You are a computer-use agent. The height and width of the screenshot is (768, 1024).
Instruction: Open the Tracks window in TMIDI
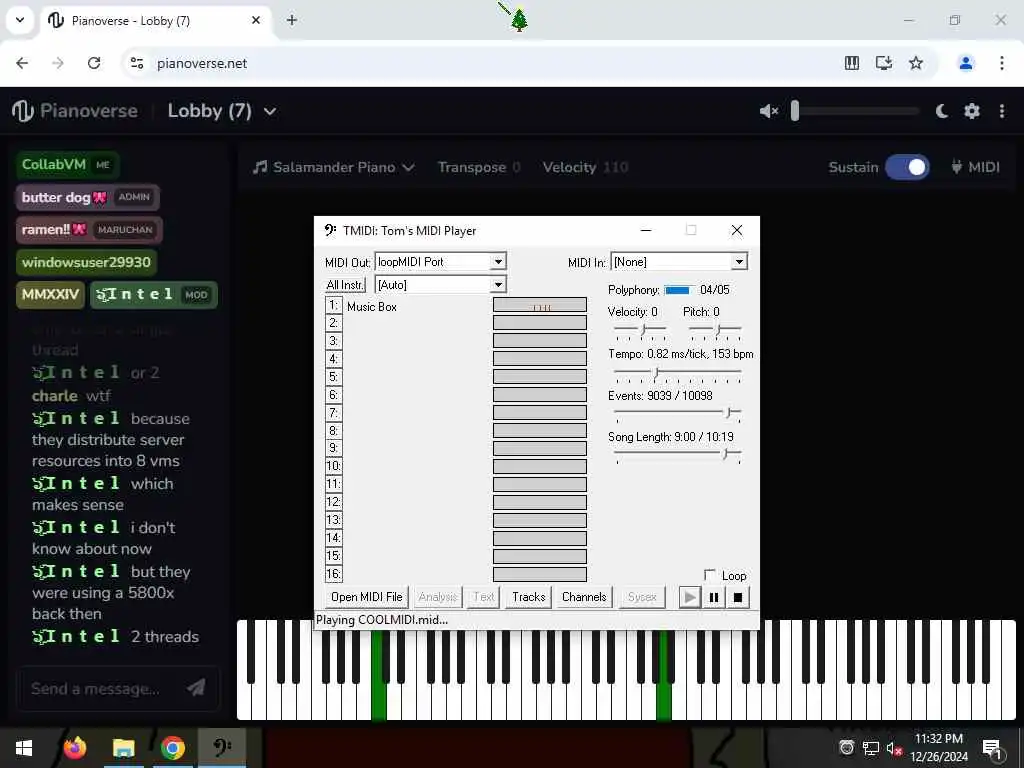tap(528, 597)
